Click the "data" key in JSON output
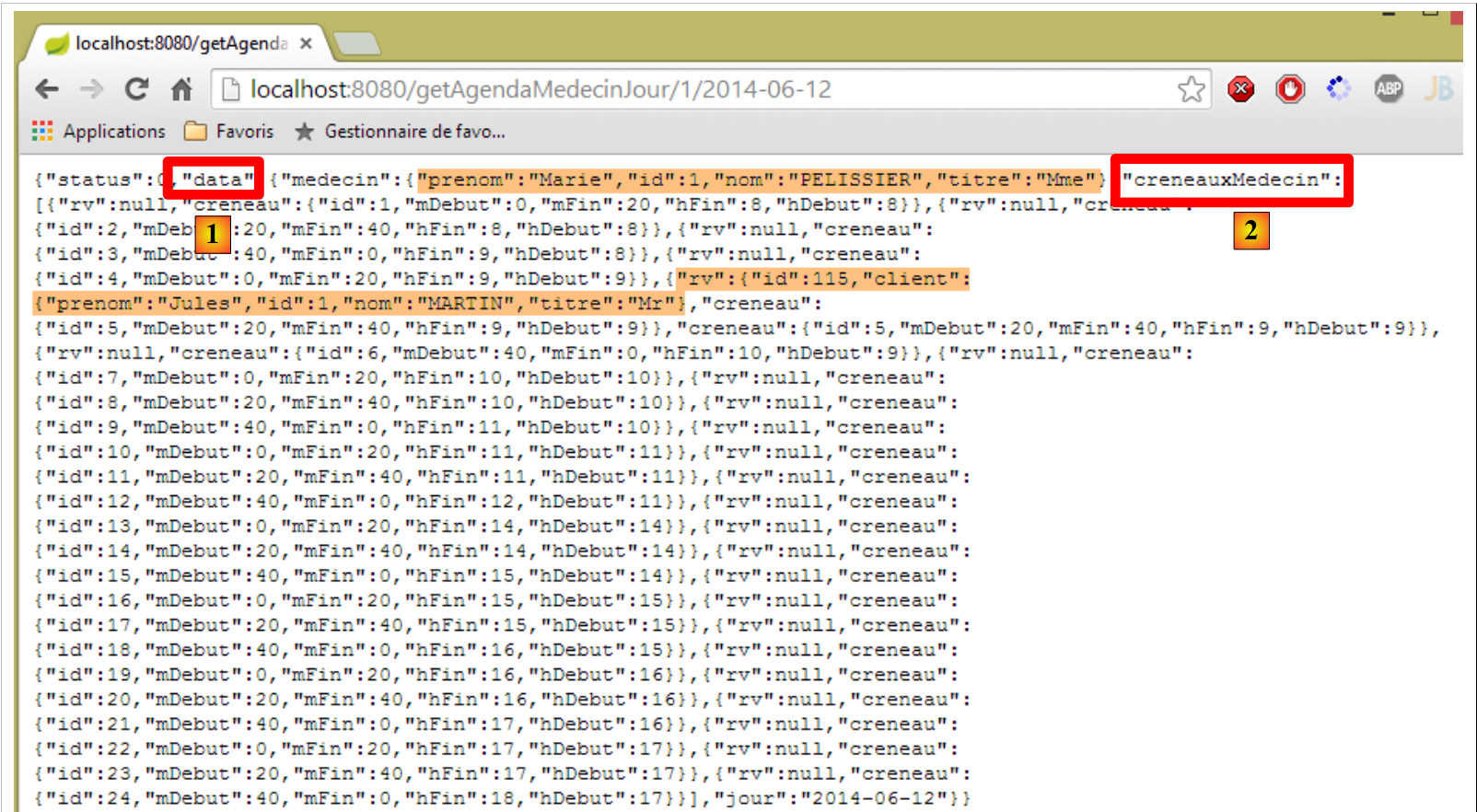Screen dimensions: 1477x812 tap(217, 180)
